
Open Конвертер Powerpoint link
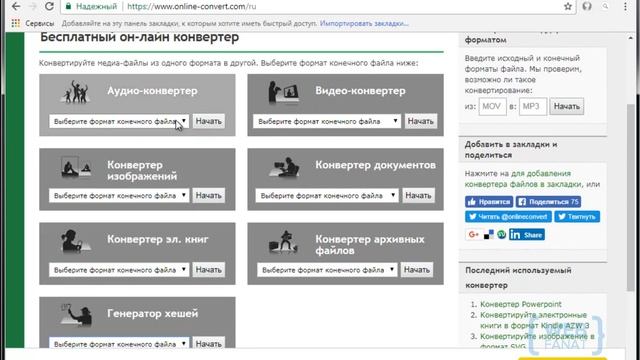click(521, 304)
